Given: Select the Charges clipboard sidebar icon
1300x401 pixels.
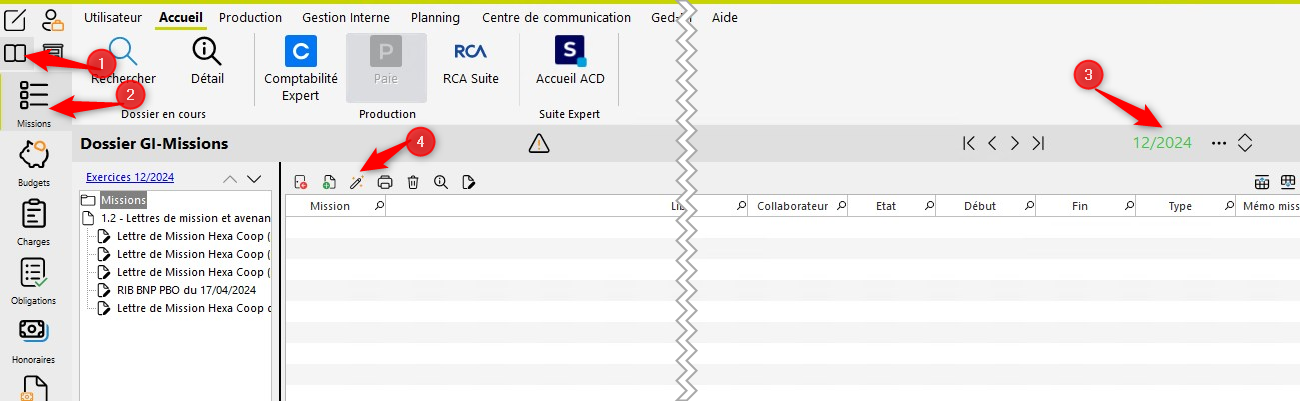Looking at the screenshot, I should pyautogui.click(x=34, y=221).
